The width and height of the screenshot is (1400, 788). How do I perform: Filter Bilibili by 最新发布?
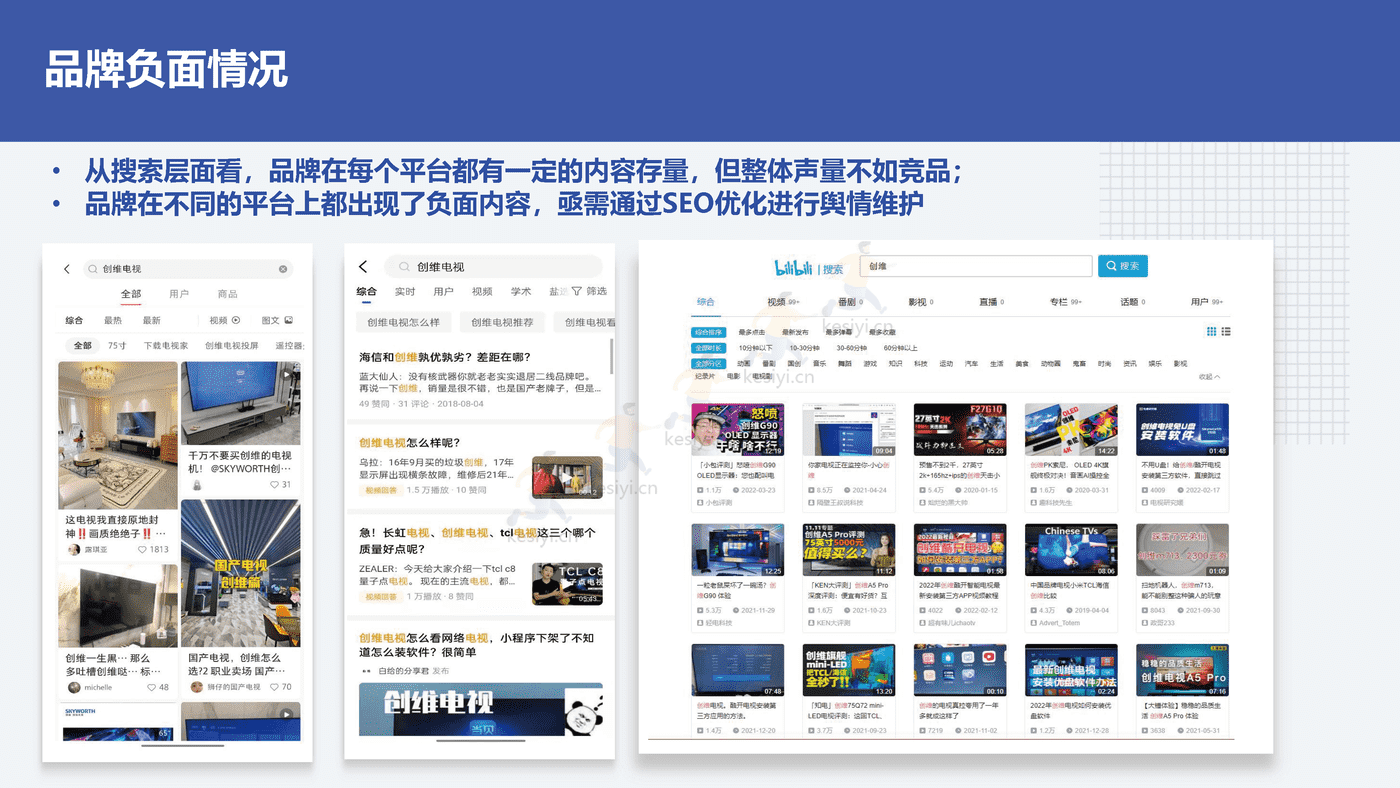click(795, 332)
